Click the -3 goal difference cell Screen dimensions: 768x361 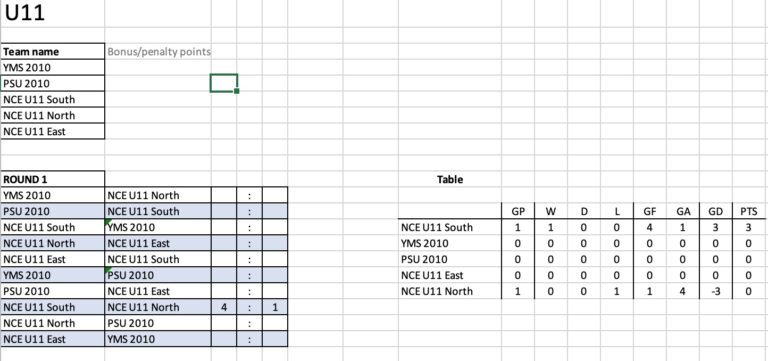coord(716,291)
